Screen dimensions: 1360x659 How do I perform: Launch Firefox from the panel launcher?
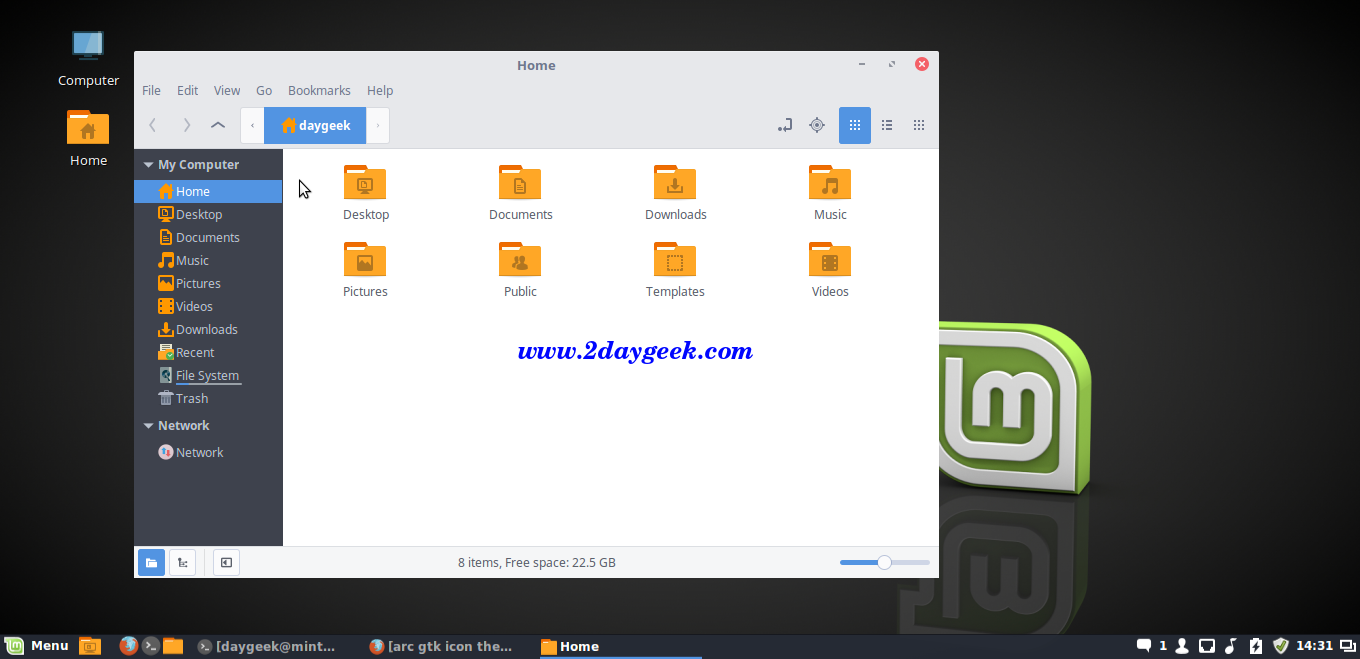tap(128, 646)
